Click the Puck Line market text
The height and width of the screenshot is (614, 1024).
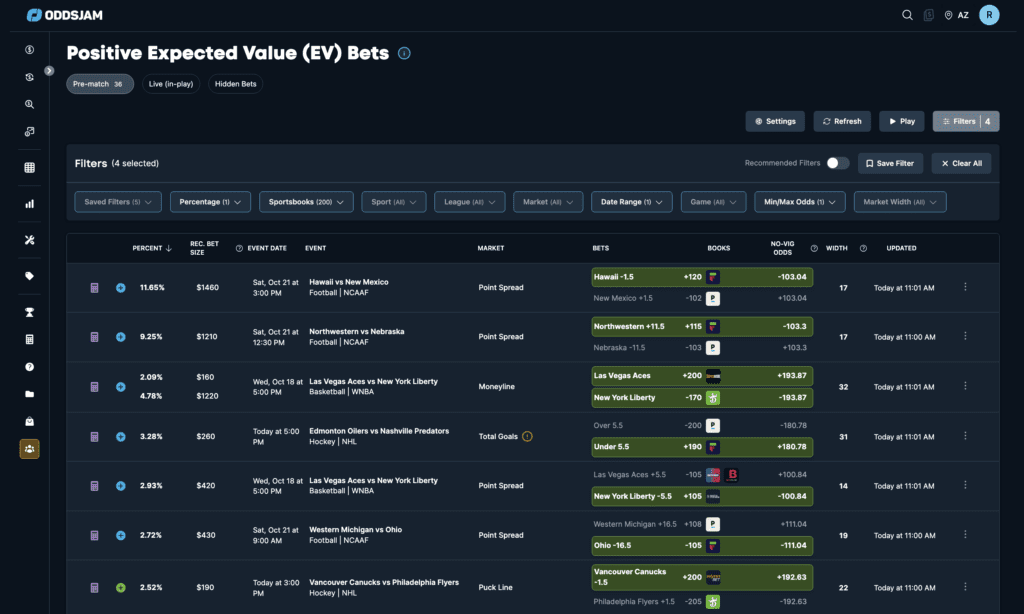(495, 587)
